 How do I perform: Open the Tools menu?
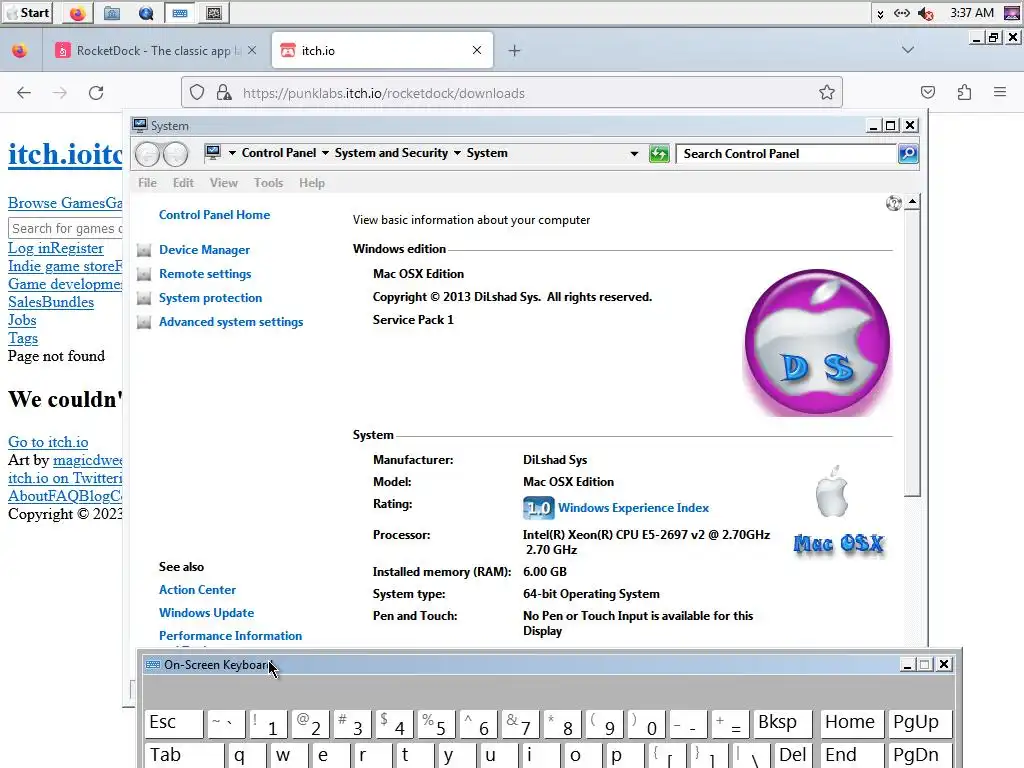[x=268, y=183]
